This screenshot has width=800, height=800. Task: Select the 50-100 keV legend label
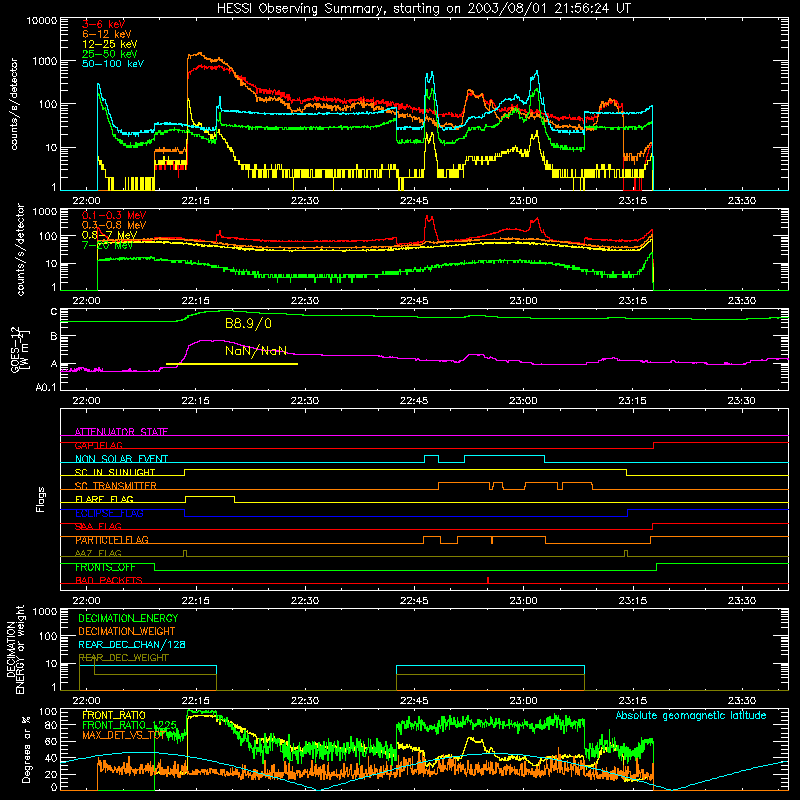point(113,63)
